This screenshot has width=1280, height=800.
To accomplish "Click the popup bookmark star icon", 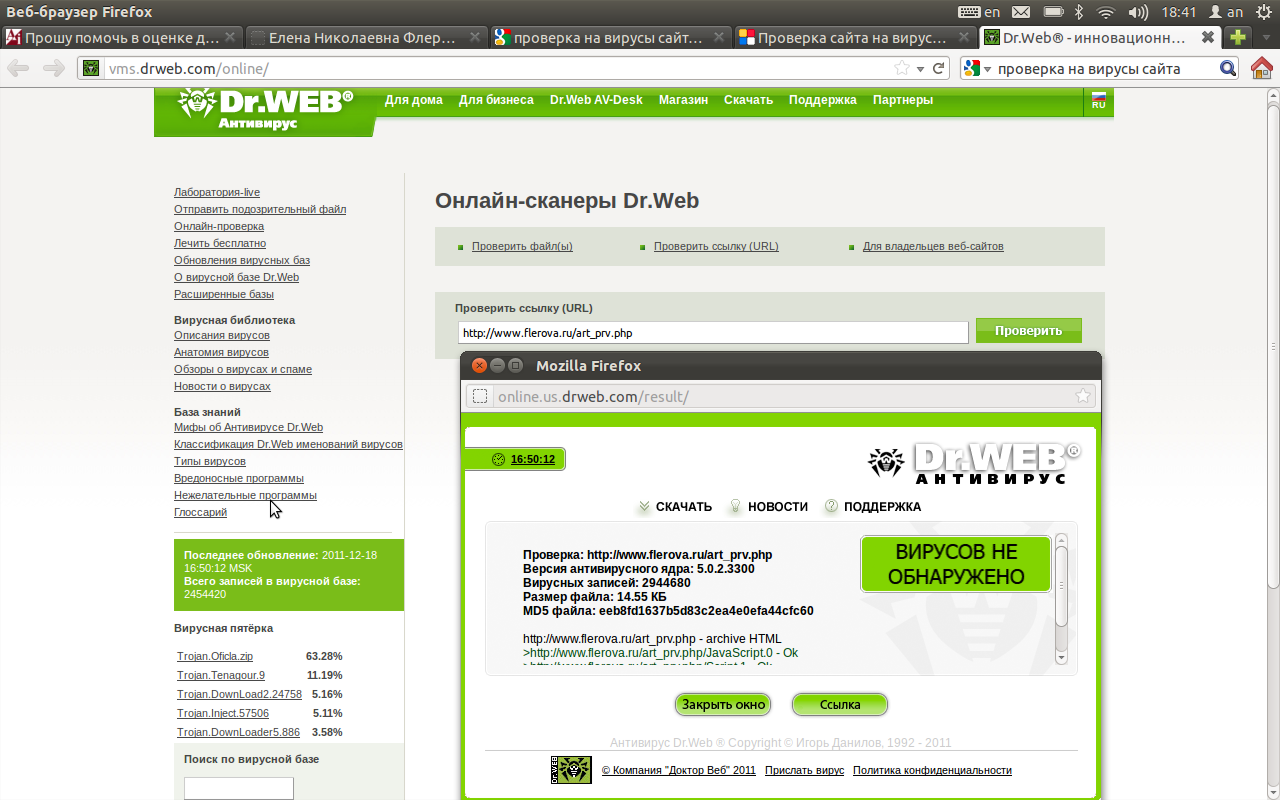I will [1082, 396].
